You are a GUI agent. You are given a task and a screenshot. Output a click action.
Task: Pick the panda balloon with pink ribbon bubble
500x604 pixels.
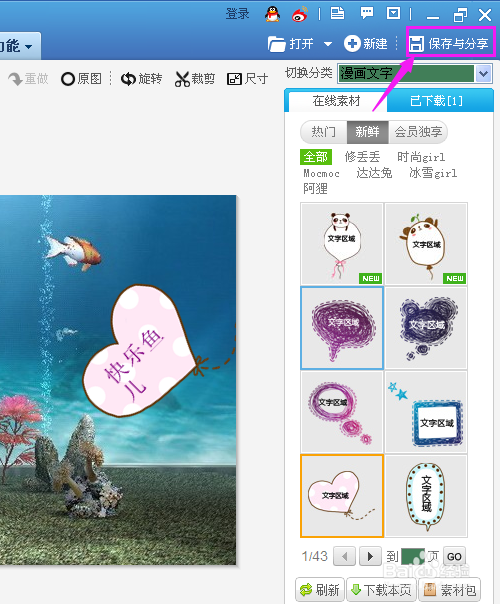click(342, 244)
